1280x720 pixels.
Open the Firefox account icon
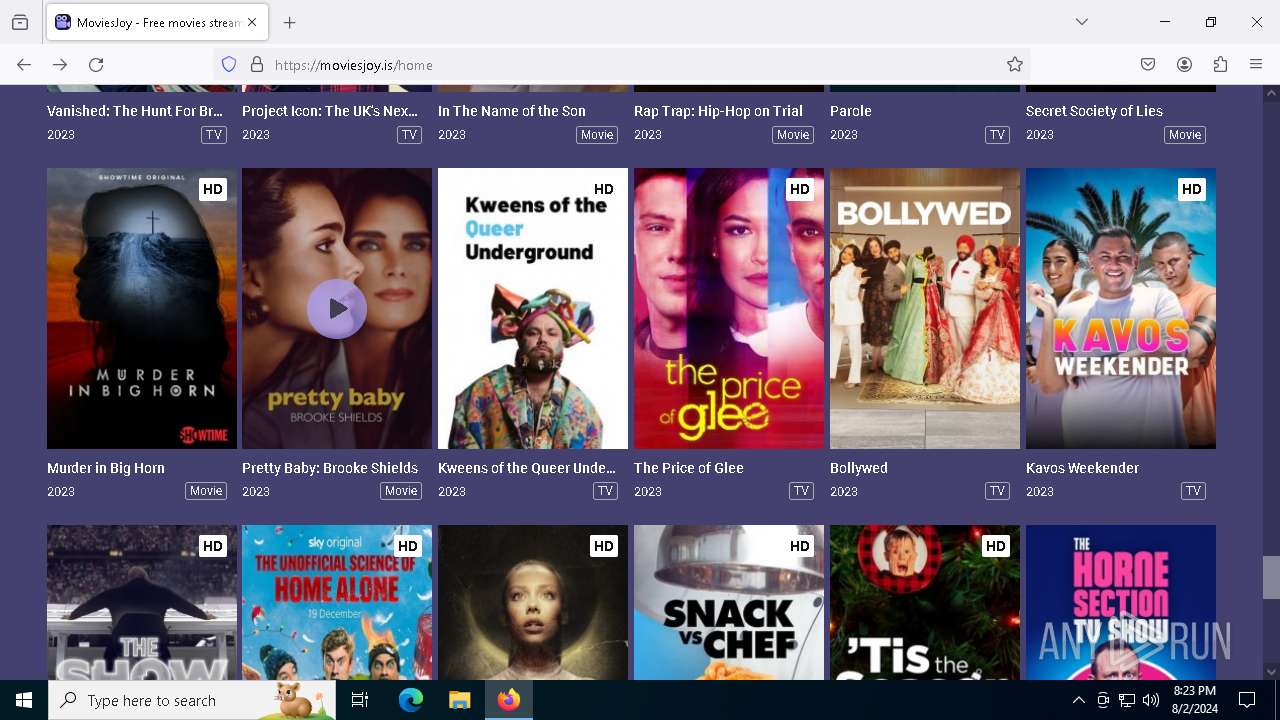[1184, 65]
